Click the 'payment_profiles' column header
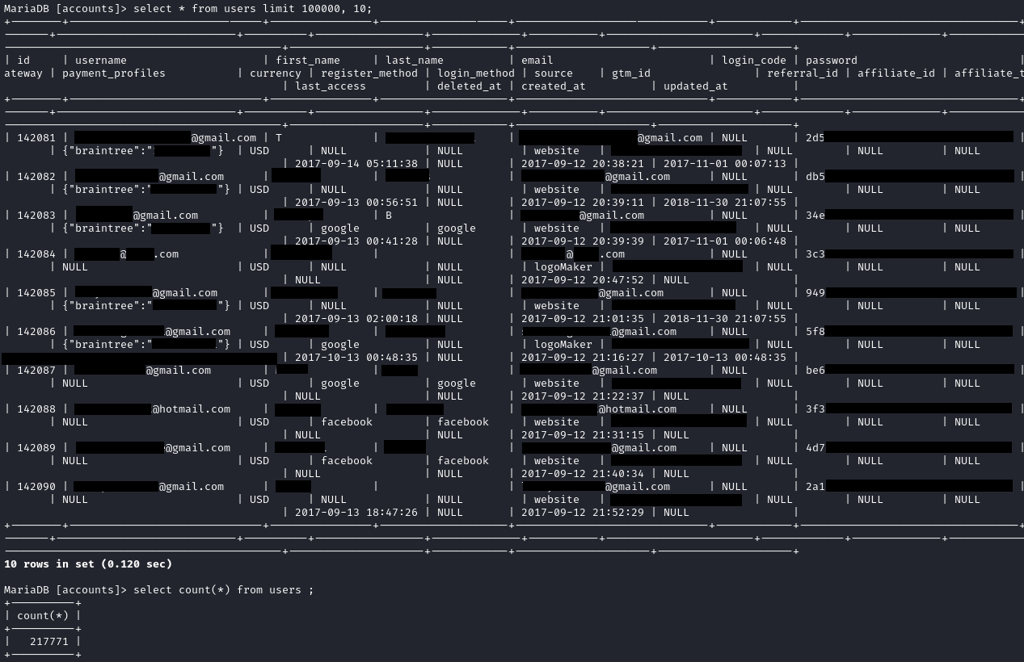Screen dimensions: 1024x662 114,73
